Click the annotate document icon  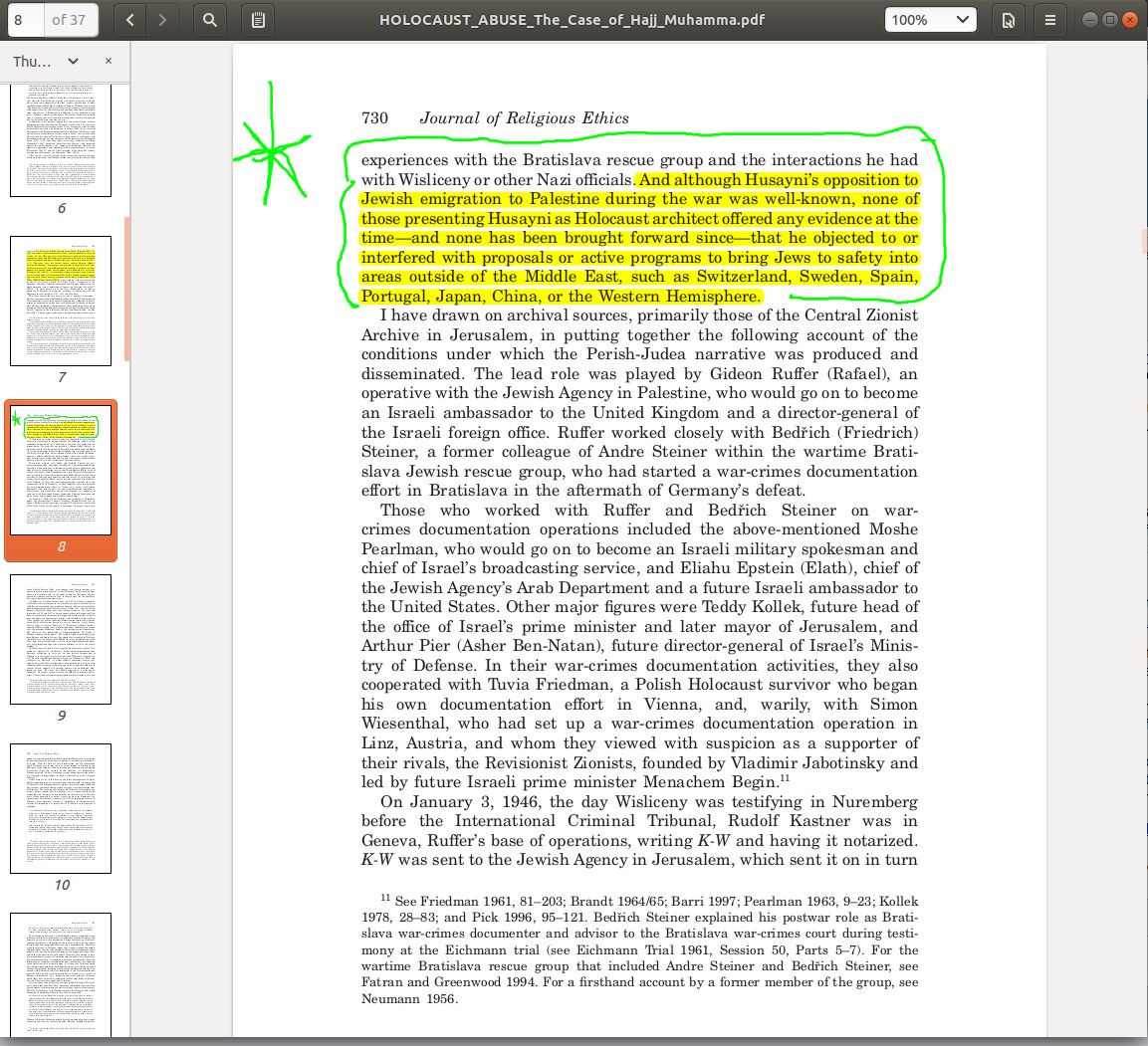258,19
